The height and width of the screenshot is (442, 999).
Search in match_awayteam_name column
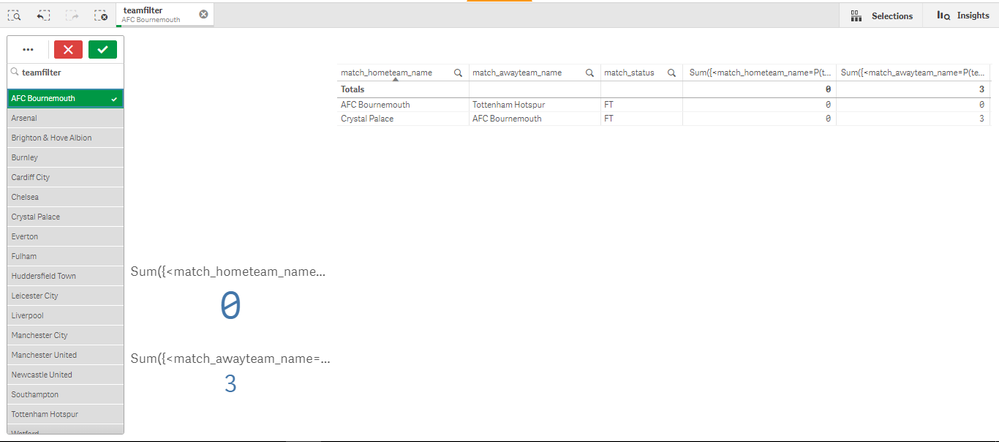tap(589, 73)
